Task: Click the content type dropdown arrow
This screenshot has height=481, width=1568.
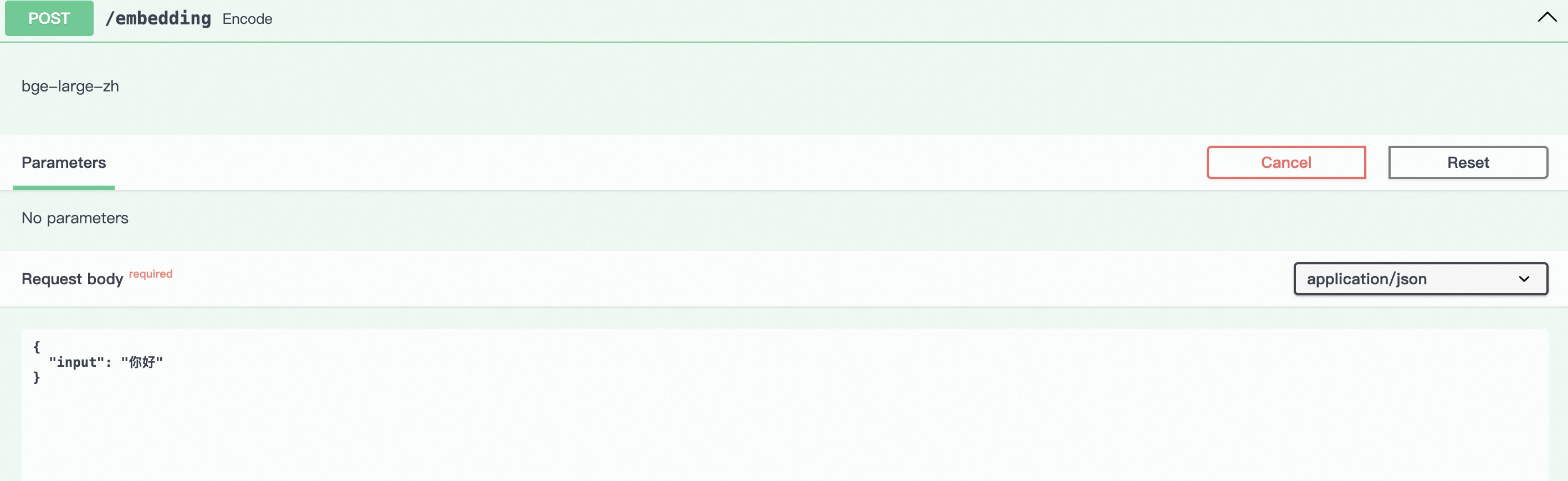Action: pyautogui.click(x=1524, y=279)
